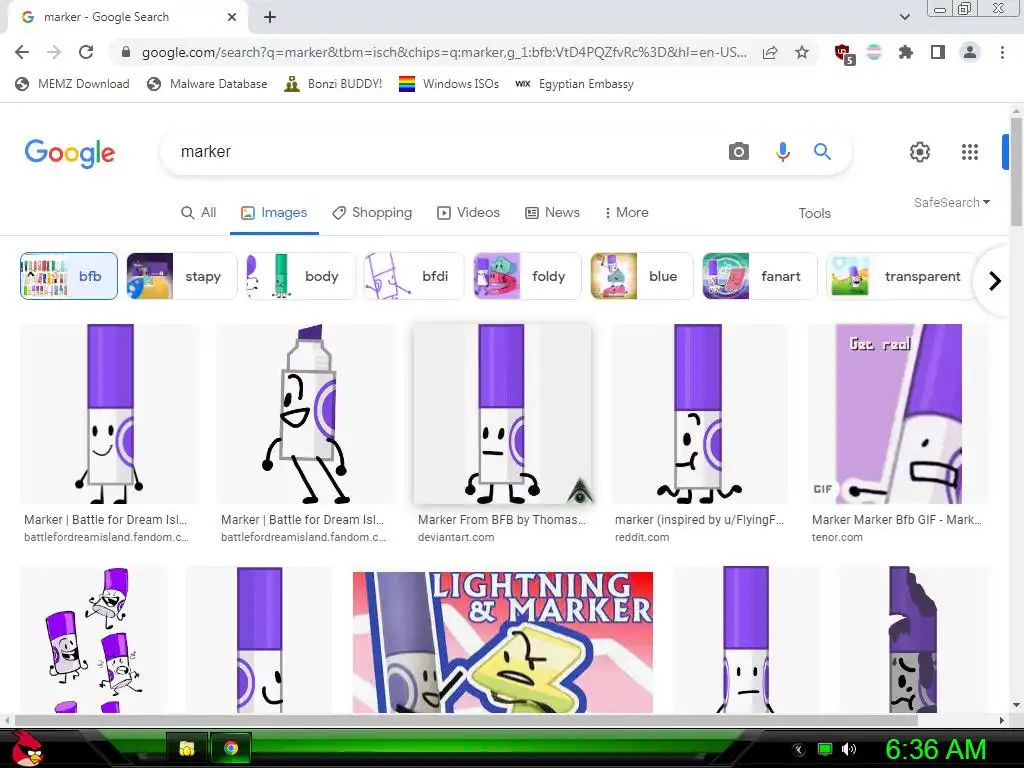The width and height of the screenshot is (1024, 768).
Task: Expand the More search options menu
Action: click(626, 212)
